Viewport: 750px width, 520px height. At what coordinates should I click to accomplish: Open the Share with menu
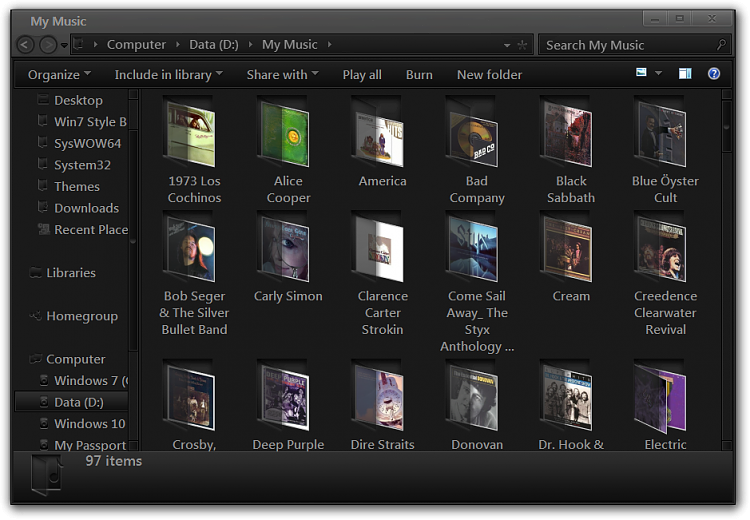tap(283, 75)
